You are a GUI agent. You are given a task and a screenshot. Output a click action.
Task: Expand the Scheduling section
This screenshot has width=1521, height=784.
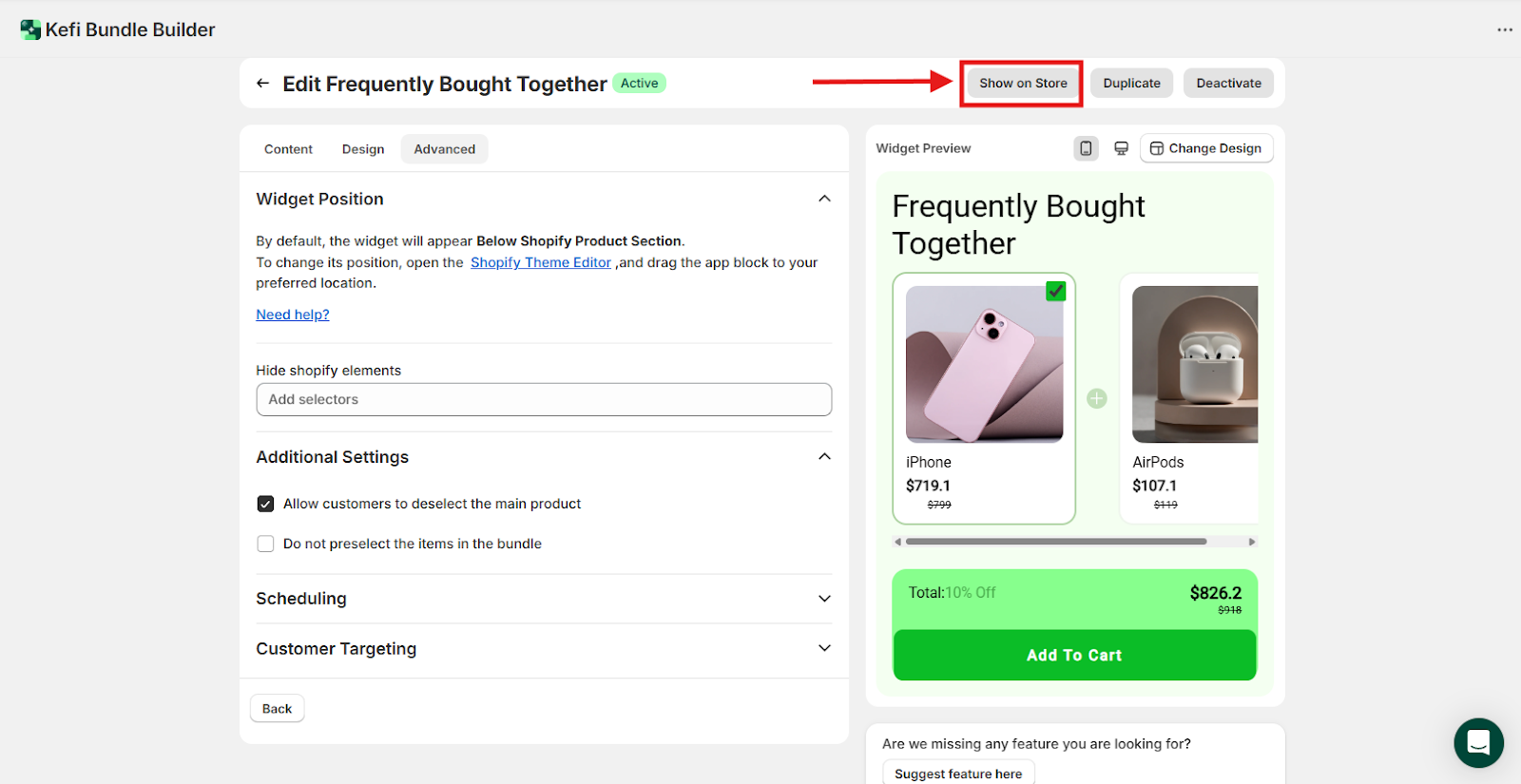(824, 599)
